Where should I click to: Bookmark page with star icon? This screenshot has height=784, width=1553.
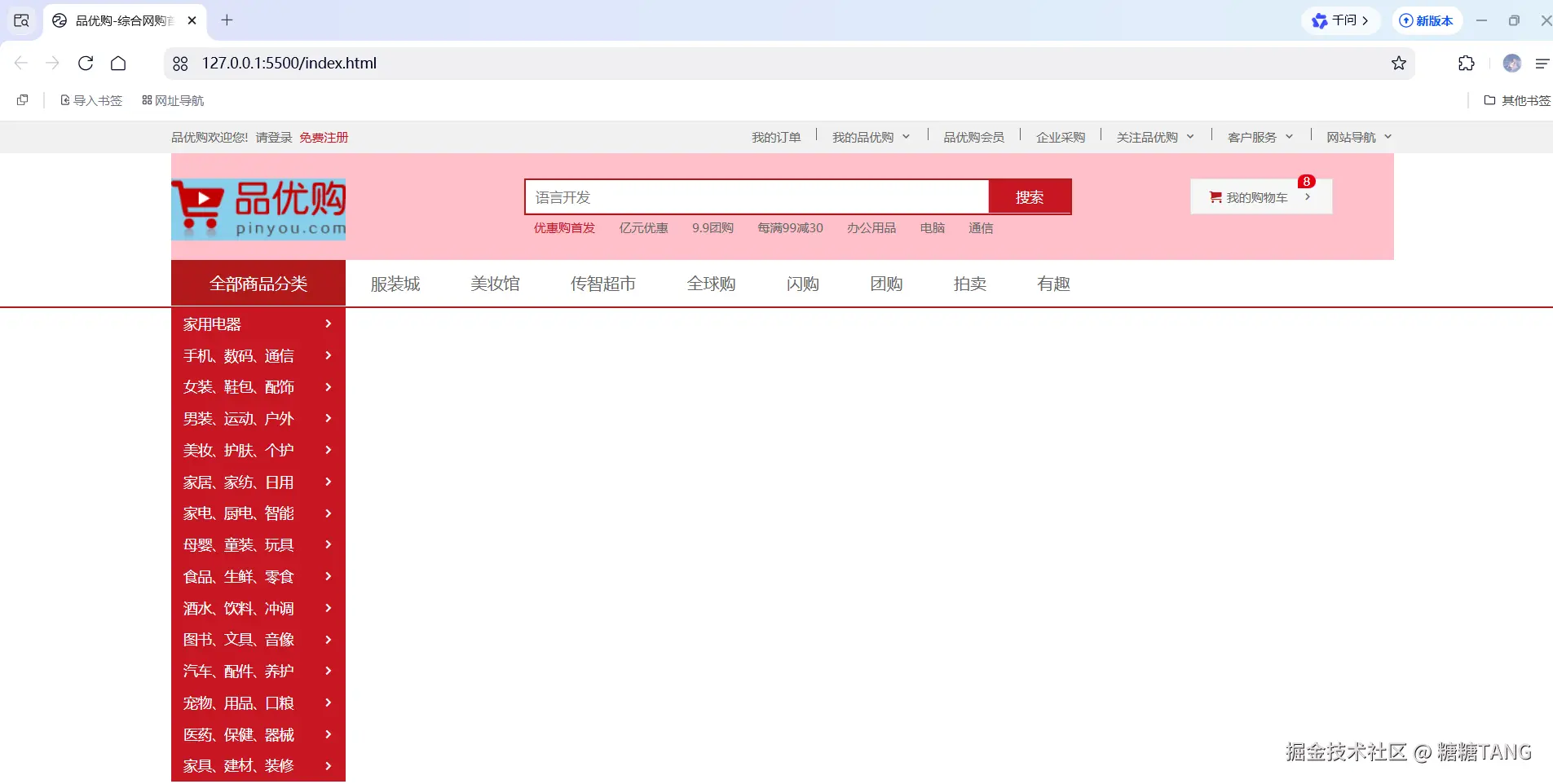pos(1399,63)
